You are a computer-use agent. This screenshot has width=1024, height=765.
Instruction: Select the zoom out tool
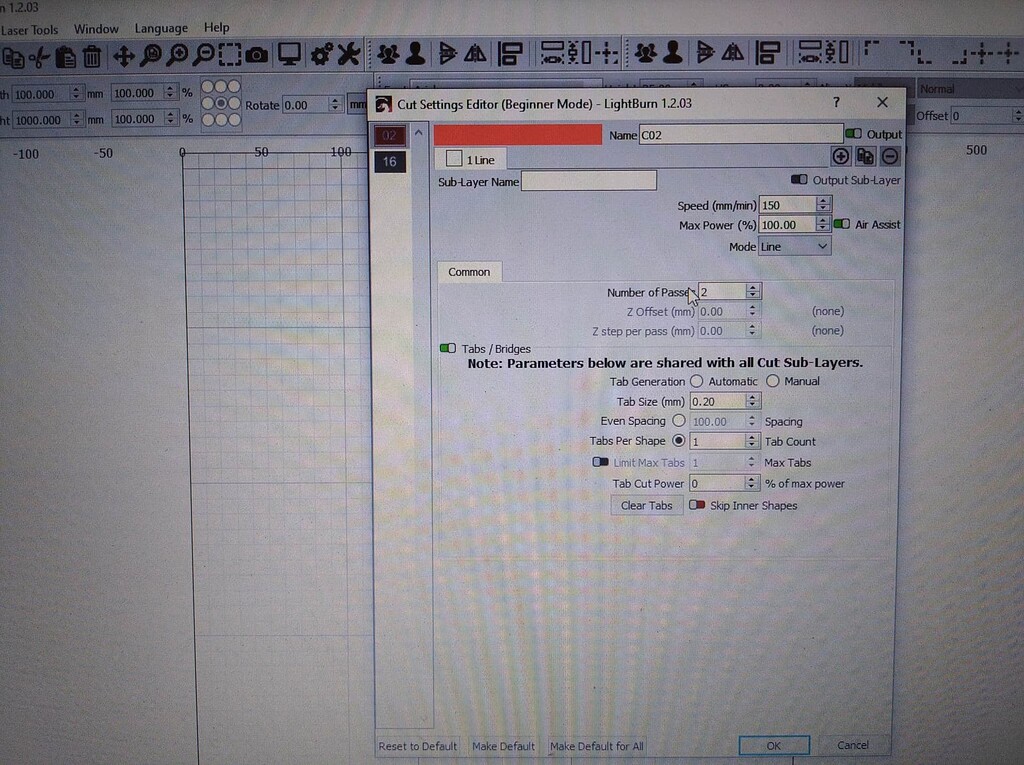click(204, 57)
